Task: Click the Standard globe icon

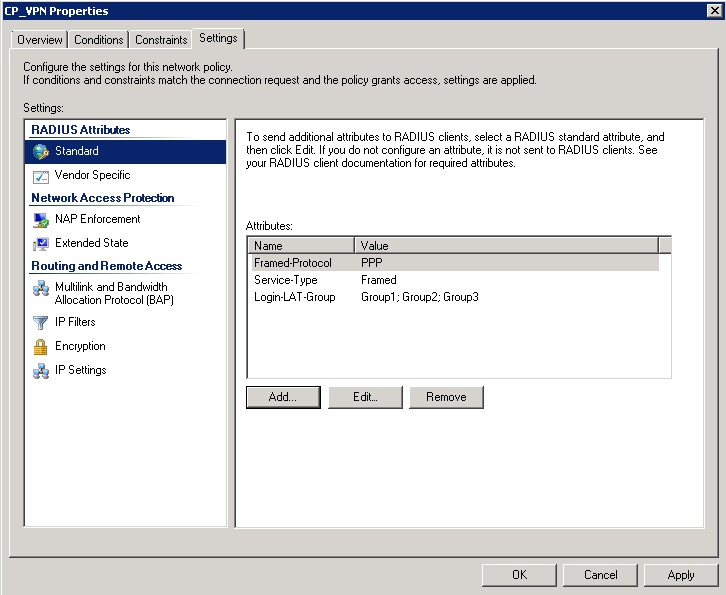Action: (41, 151)
